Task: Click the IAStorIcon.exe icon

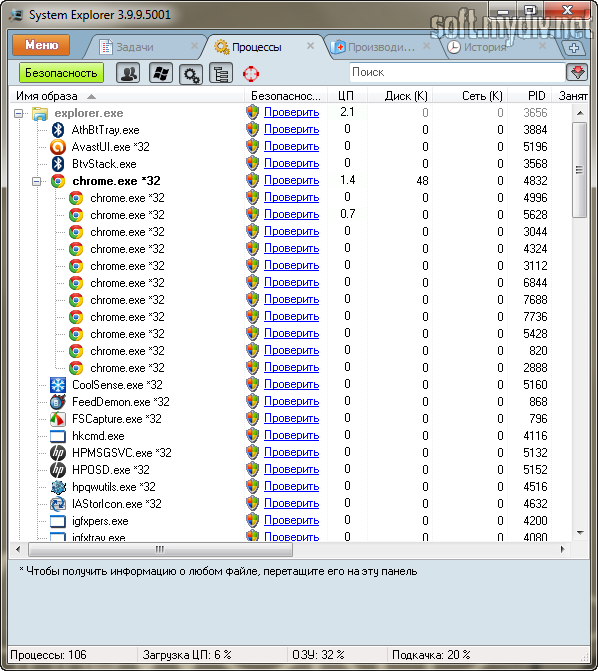Action: (x=58, y=504)
